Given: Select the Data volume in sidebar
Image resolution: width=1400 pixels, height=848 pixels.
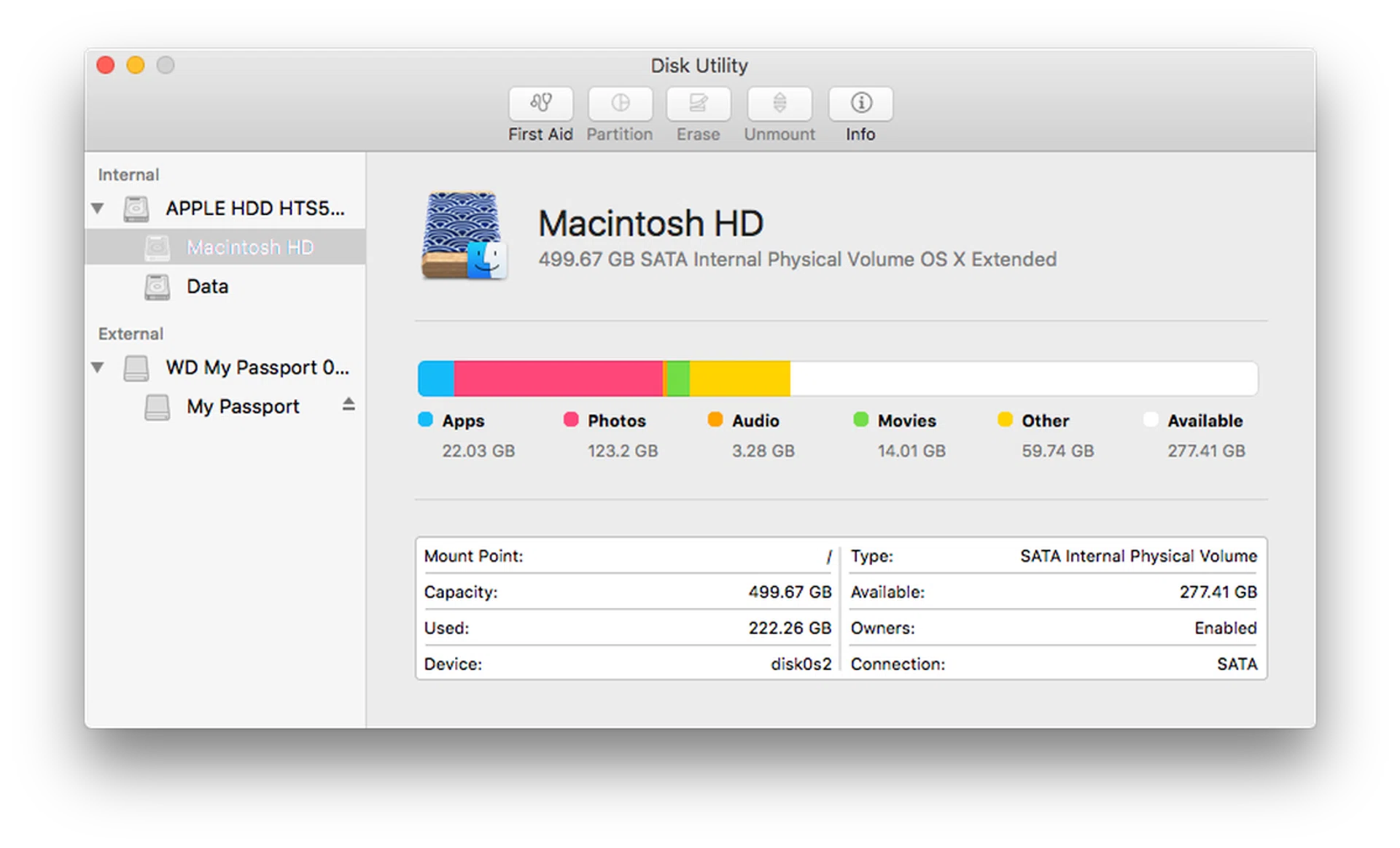Looking at the screenshot, I should [207, 287].
